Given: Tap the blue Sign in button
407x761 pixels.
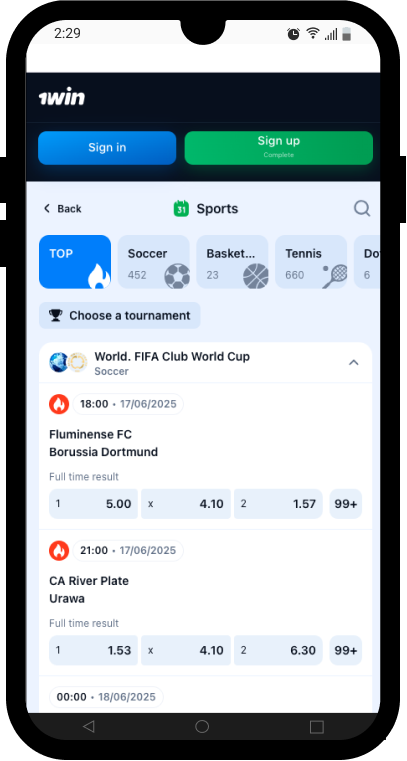Looking at the screenshot, I should coord(107,148).
